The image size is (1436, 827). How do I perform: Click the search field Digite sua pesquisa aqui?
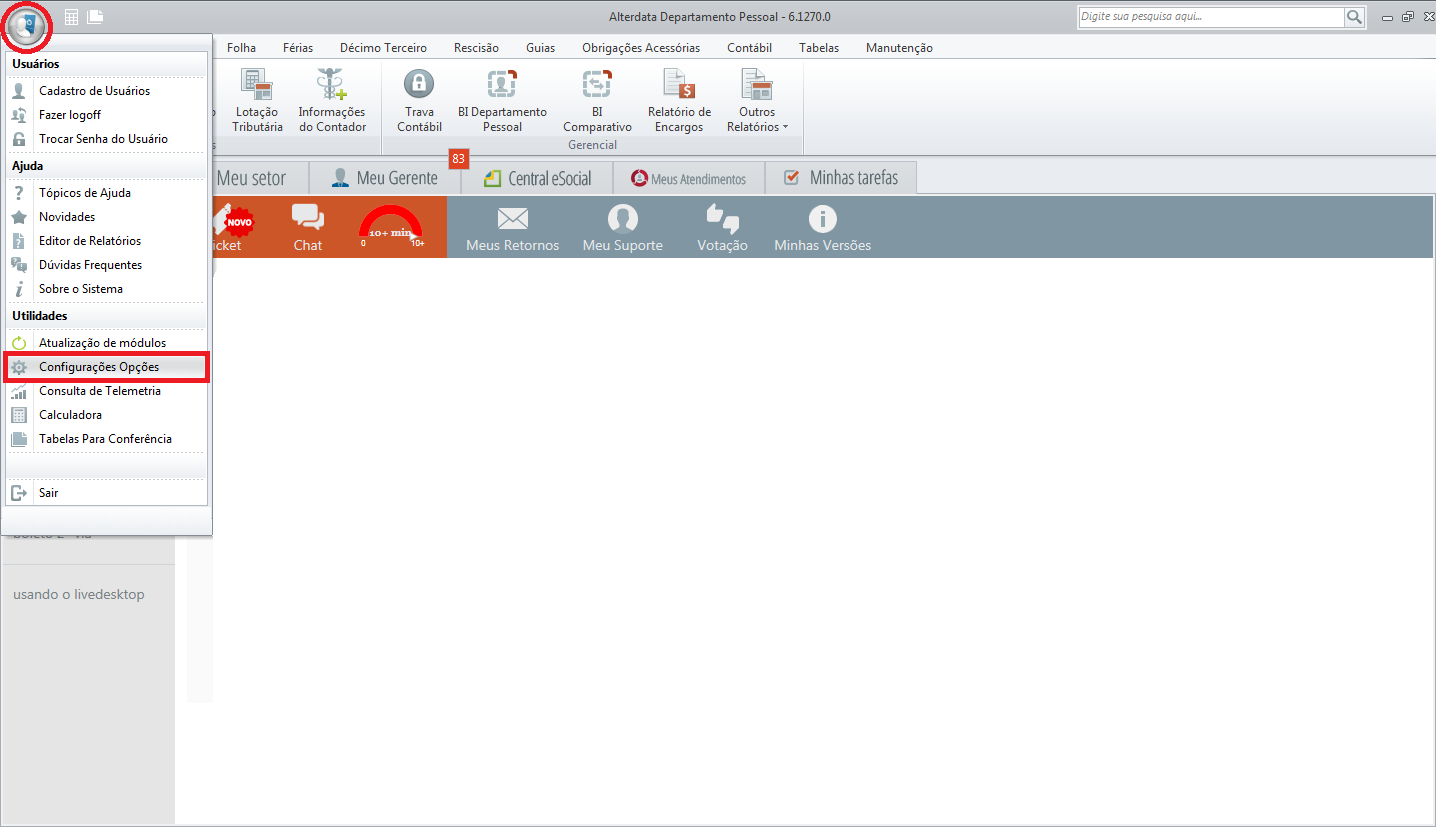pos(1211,17)
